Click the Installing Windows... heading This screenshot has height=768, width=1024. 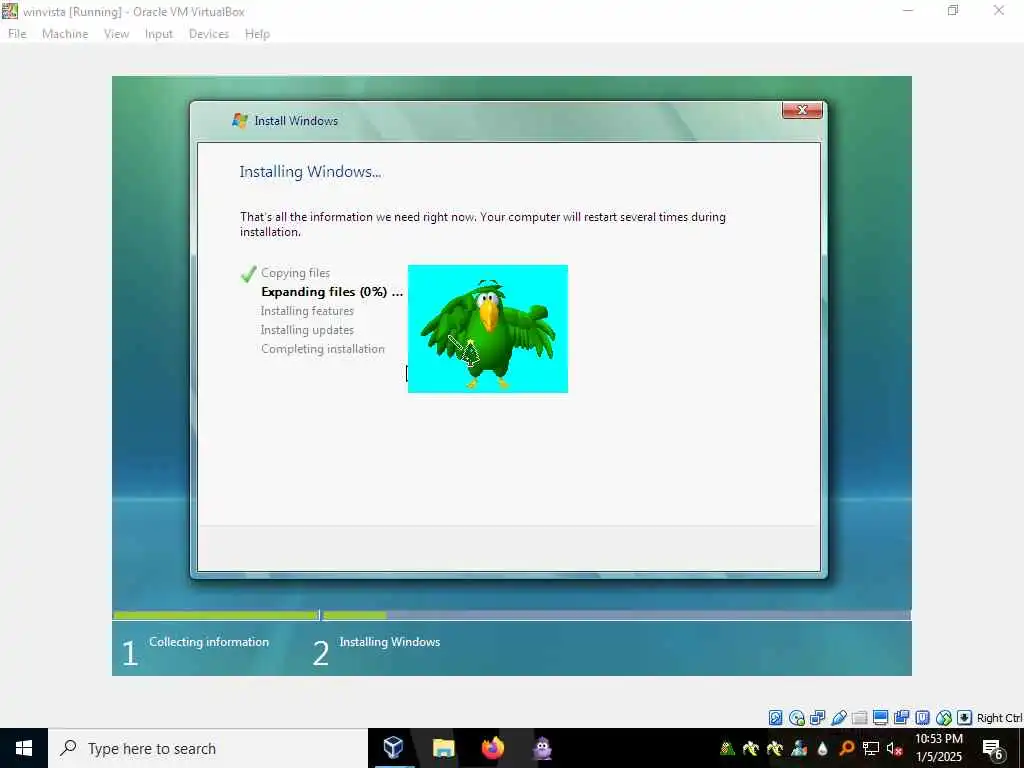point(310,172)
